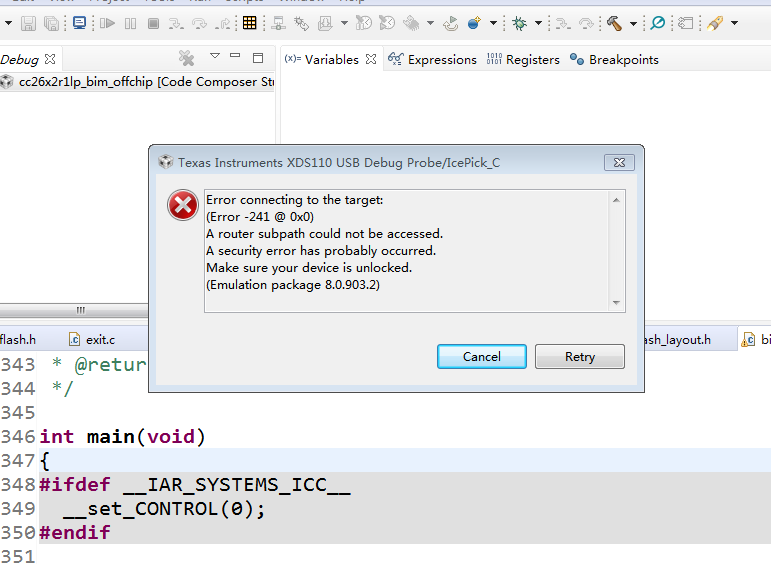
Task: Switch to the Variables tab
Action: coord(331,59)
